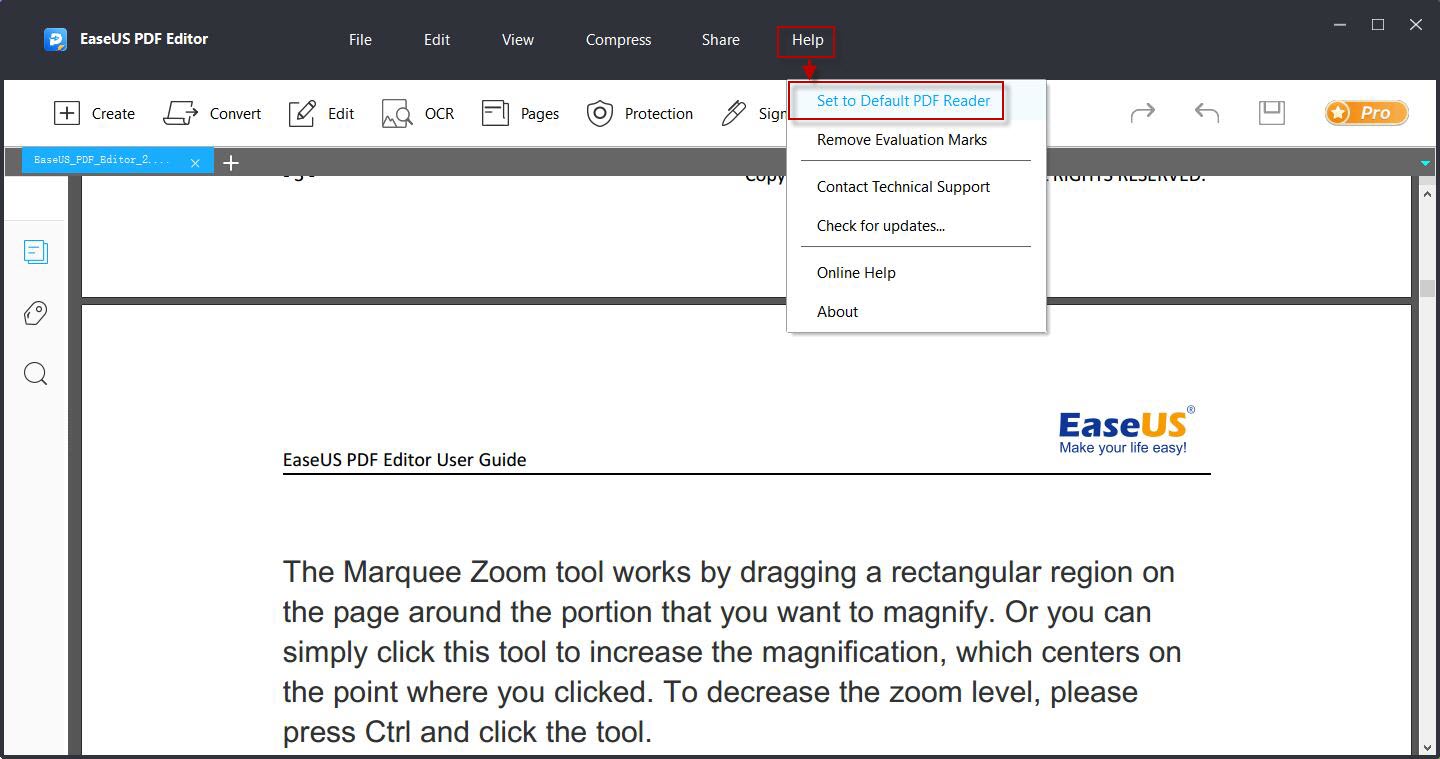1440x759 pixels.
Task: Click the redo arrow icon
Action: click(x=1142, y=113)
